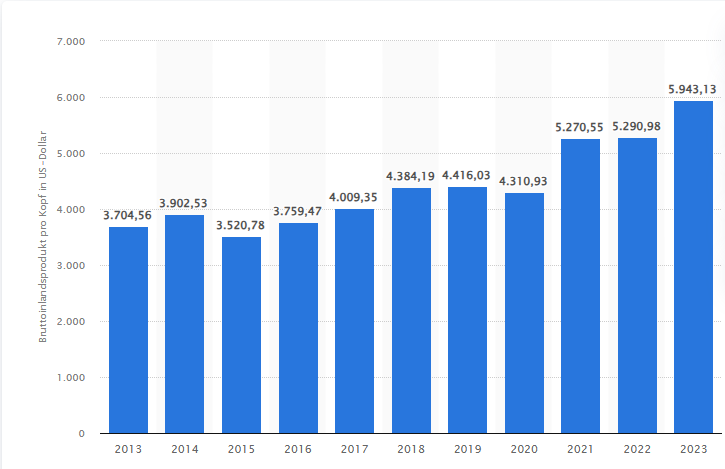This screenshot has height=469, width=725.
Task: Click the 2013 bar in the chart
Action: click(128, 330)
